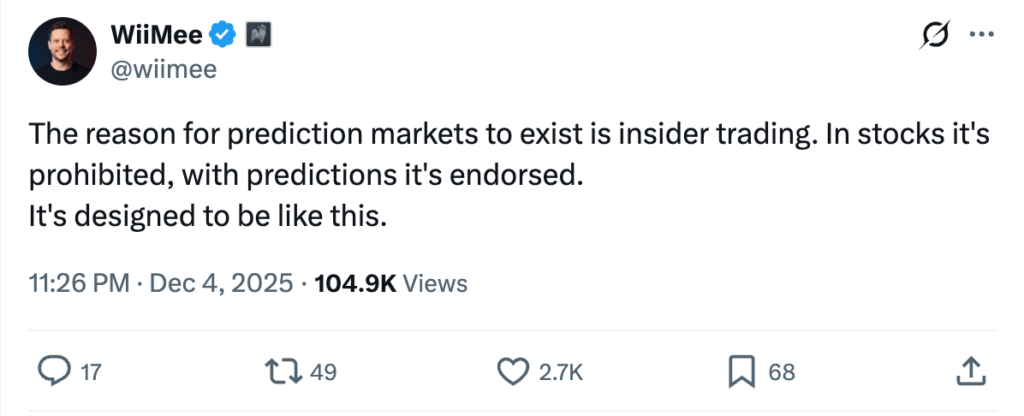The width and height of the screenshot is (1024, 416).
Task: Open the three-dot More options menu
Action: (982, 36)
